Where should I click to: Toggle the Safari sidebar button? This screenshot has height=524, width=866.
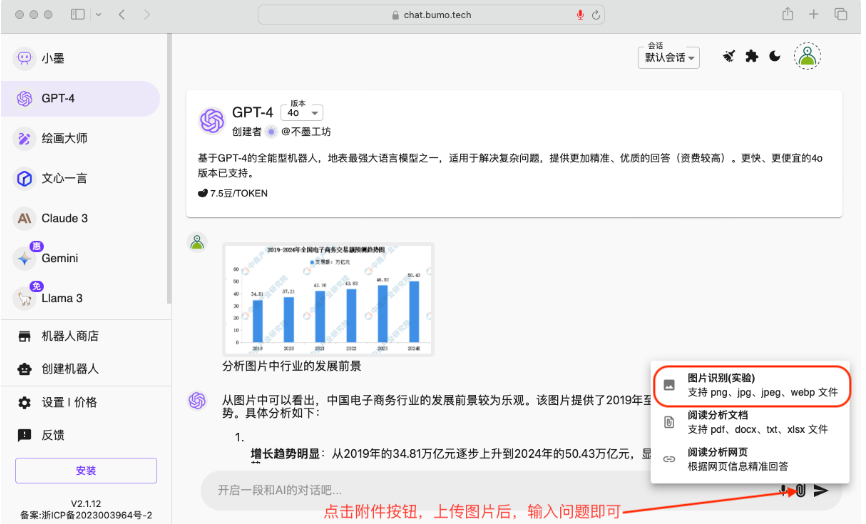point(78,14)
